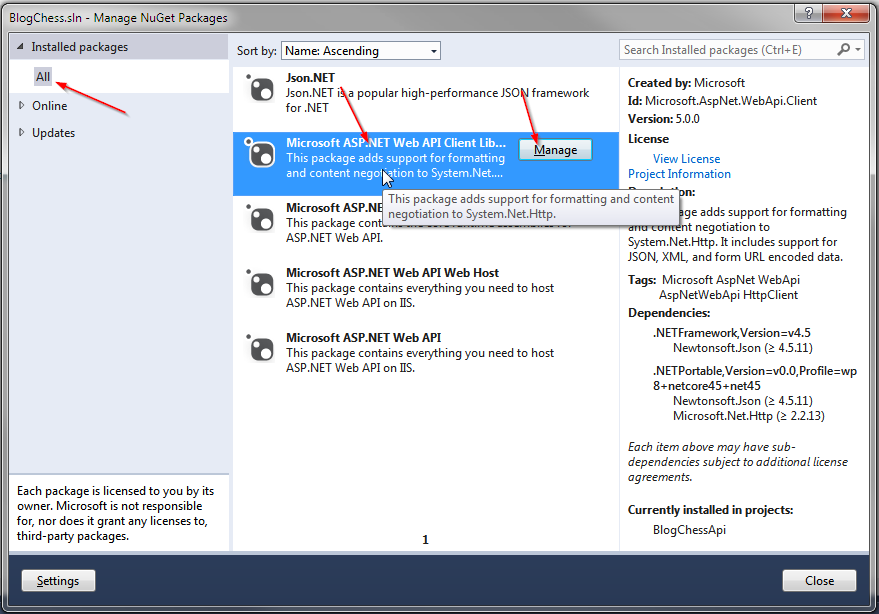879x614 pixels.
Task: Open the Updates category
Action: click(53, 133)
